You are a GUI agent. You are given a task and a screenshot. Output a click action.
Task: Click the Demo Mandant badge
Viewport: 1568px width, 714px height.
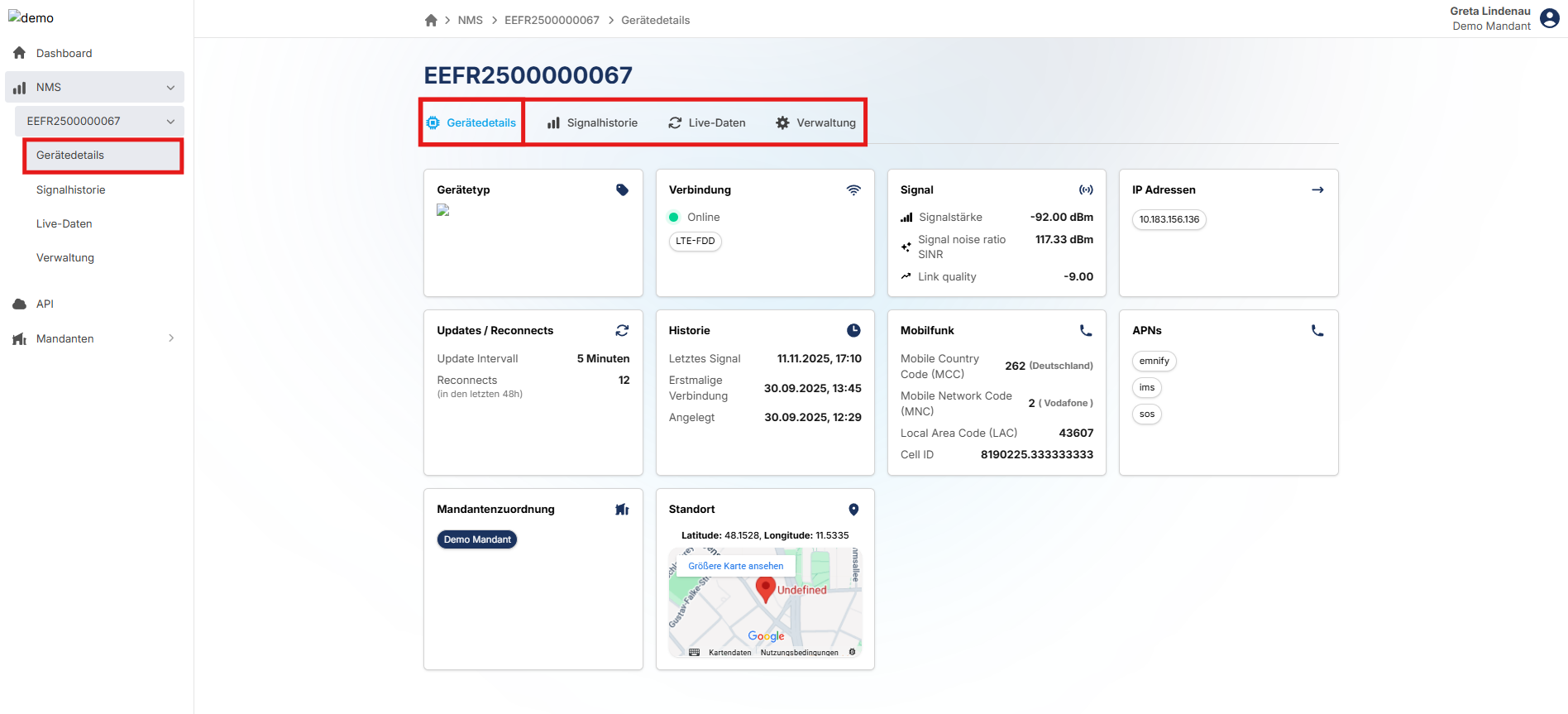(x=477, y=540)
